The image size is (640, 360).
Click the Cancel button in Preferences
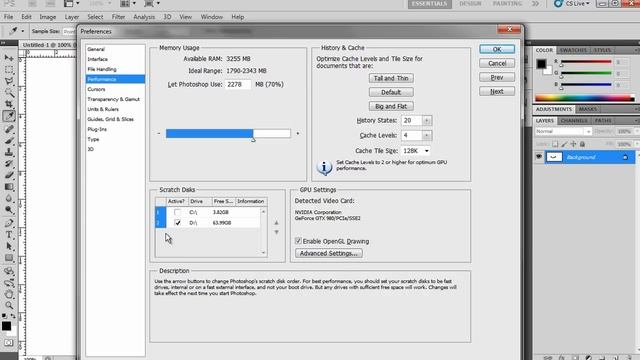coord(497,63)
